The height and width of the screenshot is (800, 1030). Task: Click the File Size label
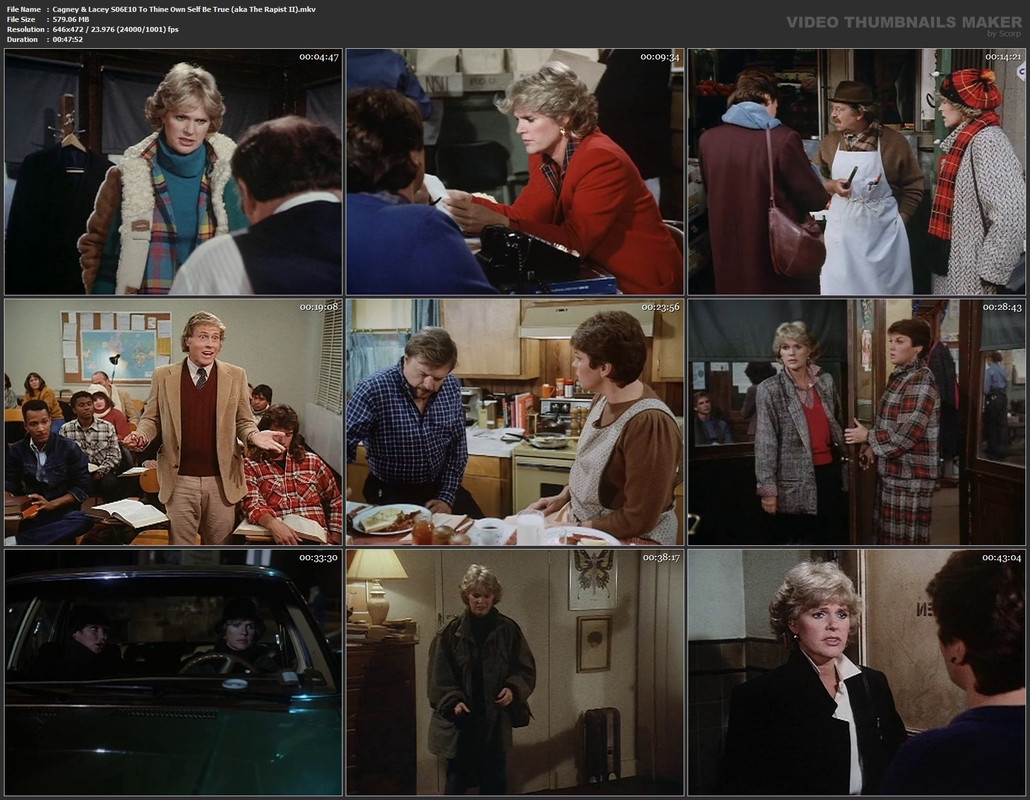[x=21, y=20]
